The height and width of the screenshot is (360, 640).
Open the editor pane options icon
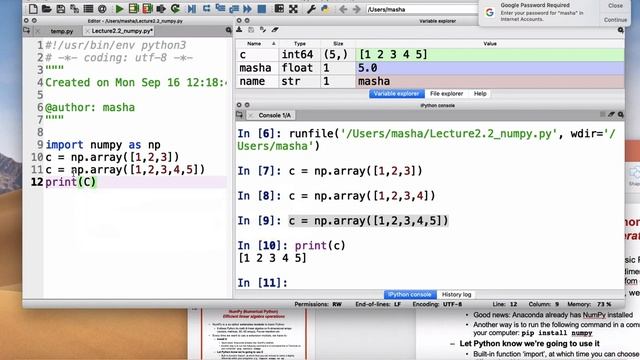point(229,30)
